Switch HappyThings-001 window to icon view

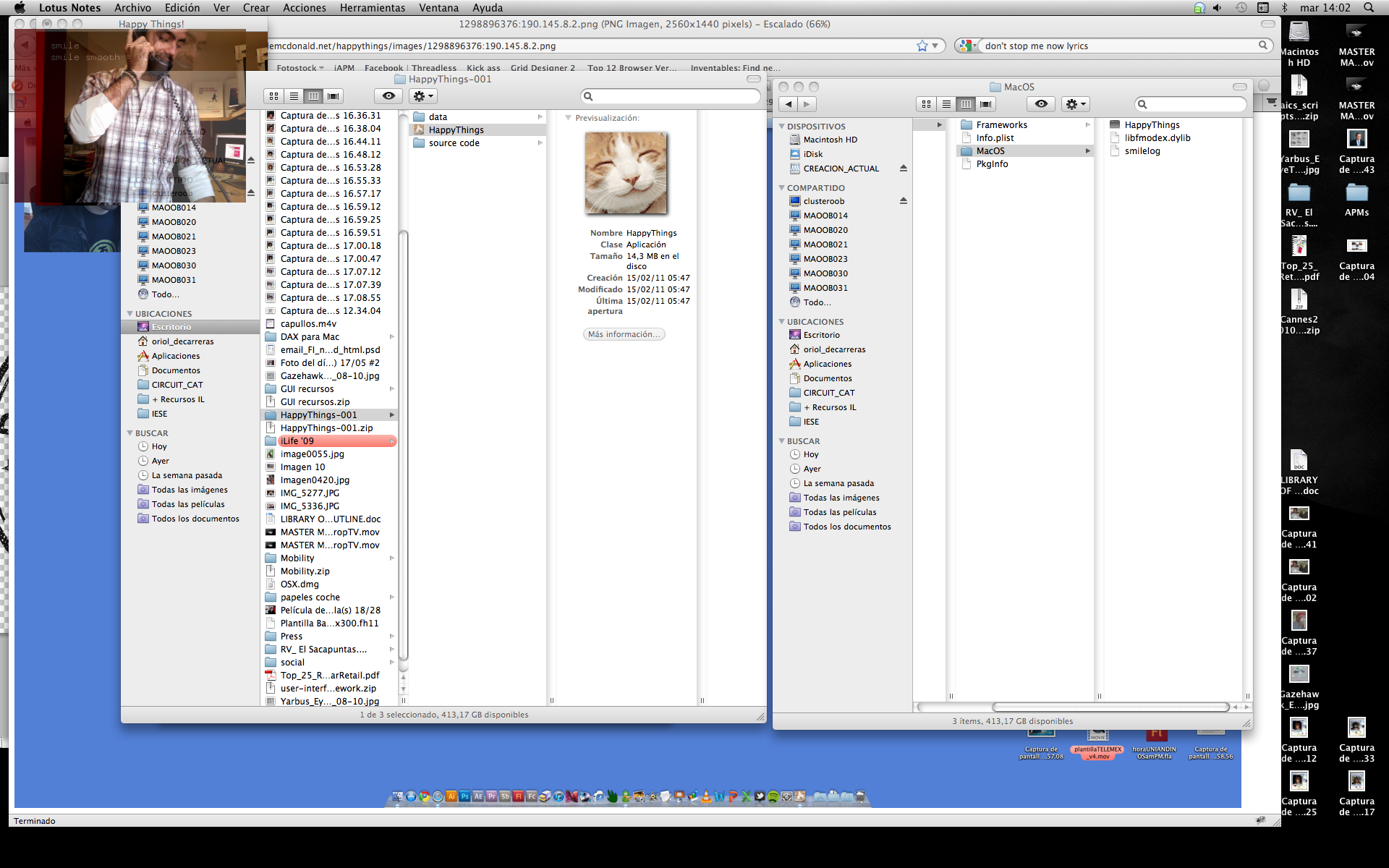pyautogui.click(x=273, y=96)
